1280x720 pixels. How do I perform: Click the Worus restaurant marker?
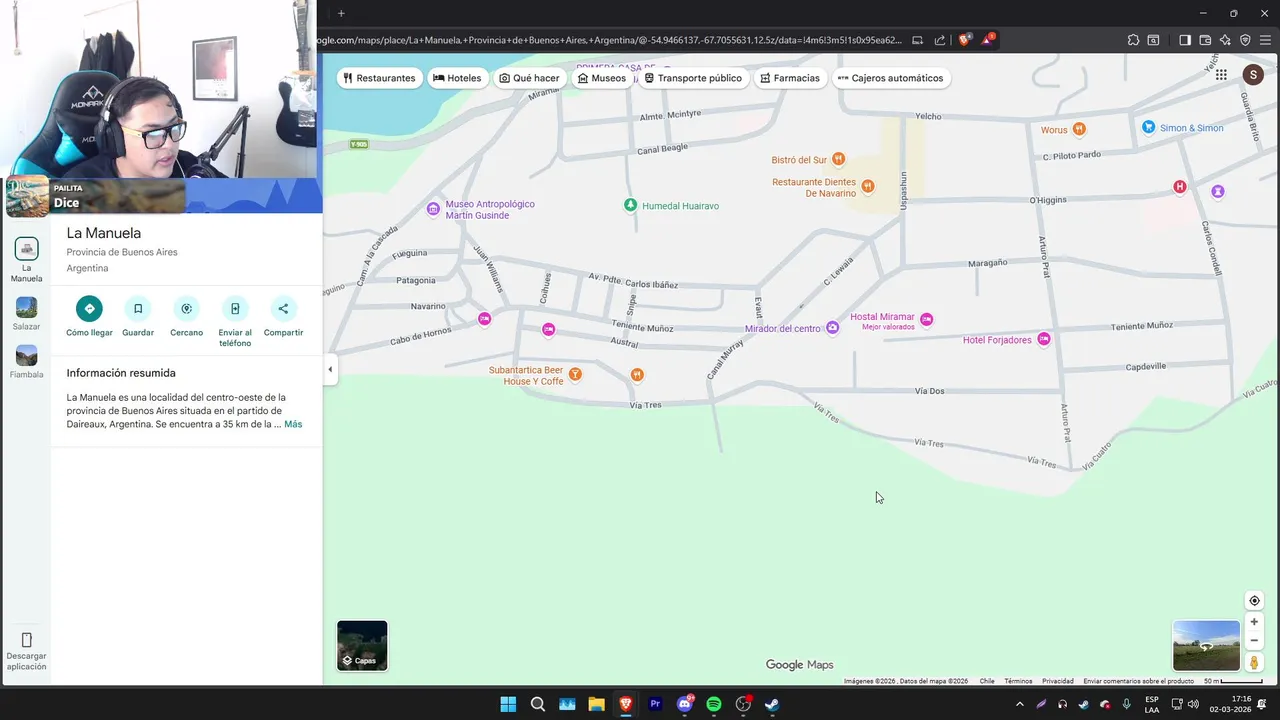[1079, 129]
